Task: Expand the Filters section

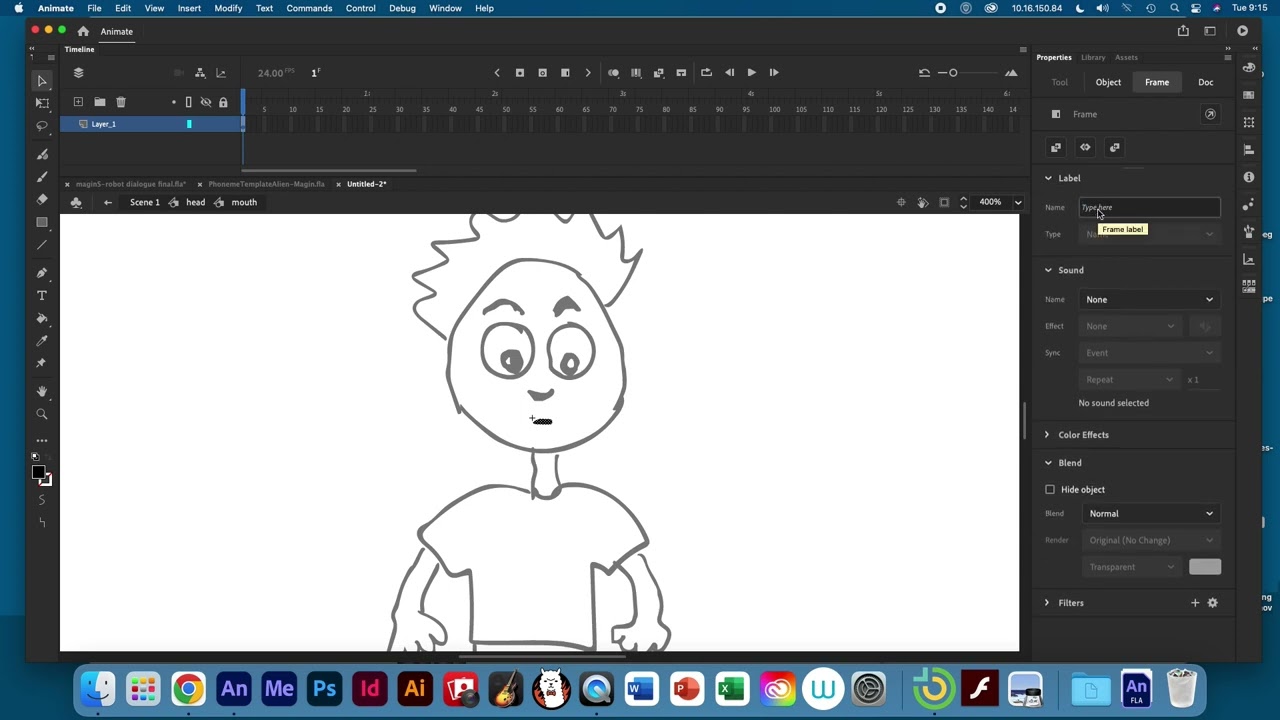Action: 1047,603
